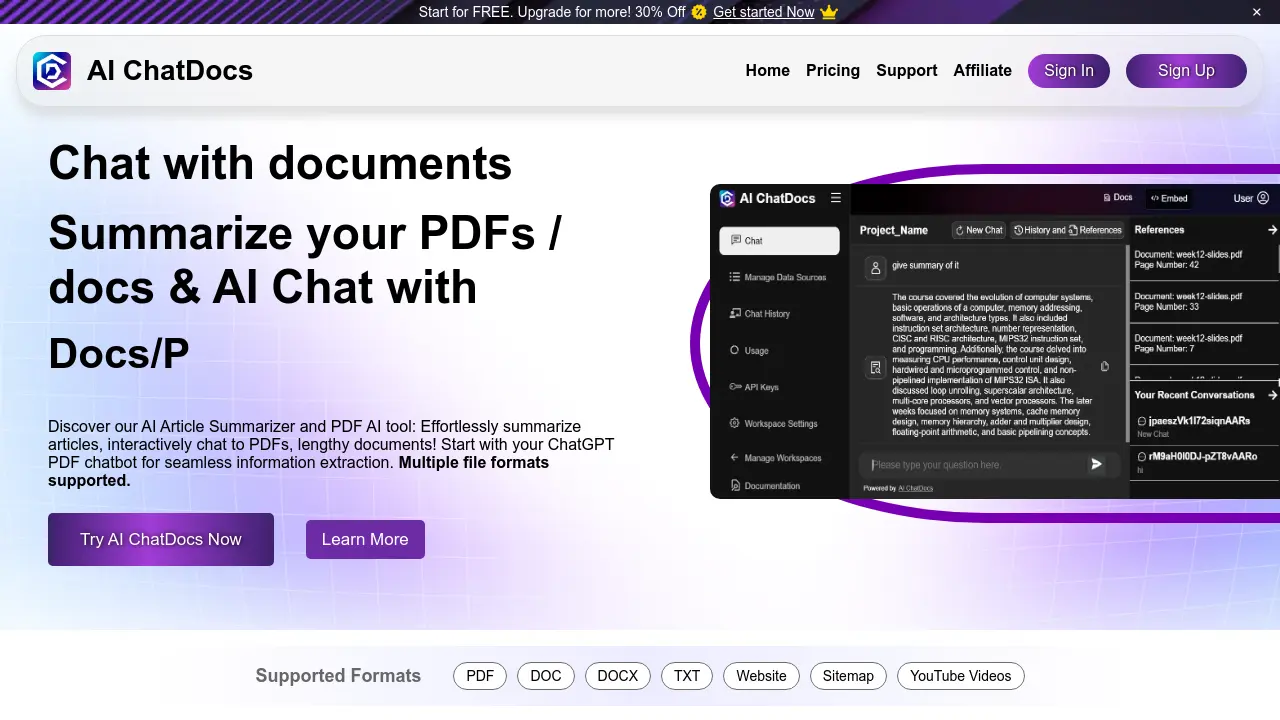Screen dimensions: 1280x720
Task: Close the promotional banner with the X
Action: (1257, 12)
